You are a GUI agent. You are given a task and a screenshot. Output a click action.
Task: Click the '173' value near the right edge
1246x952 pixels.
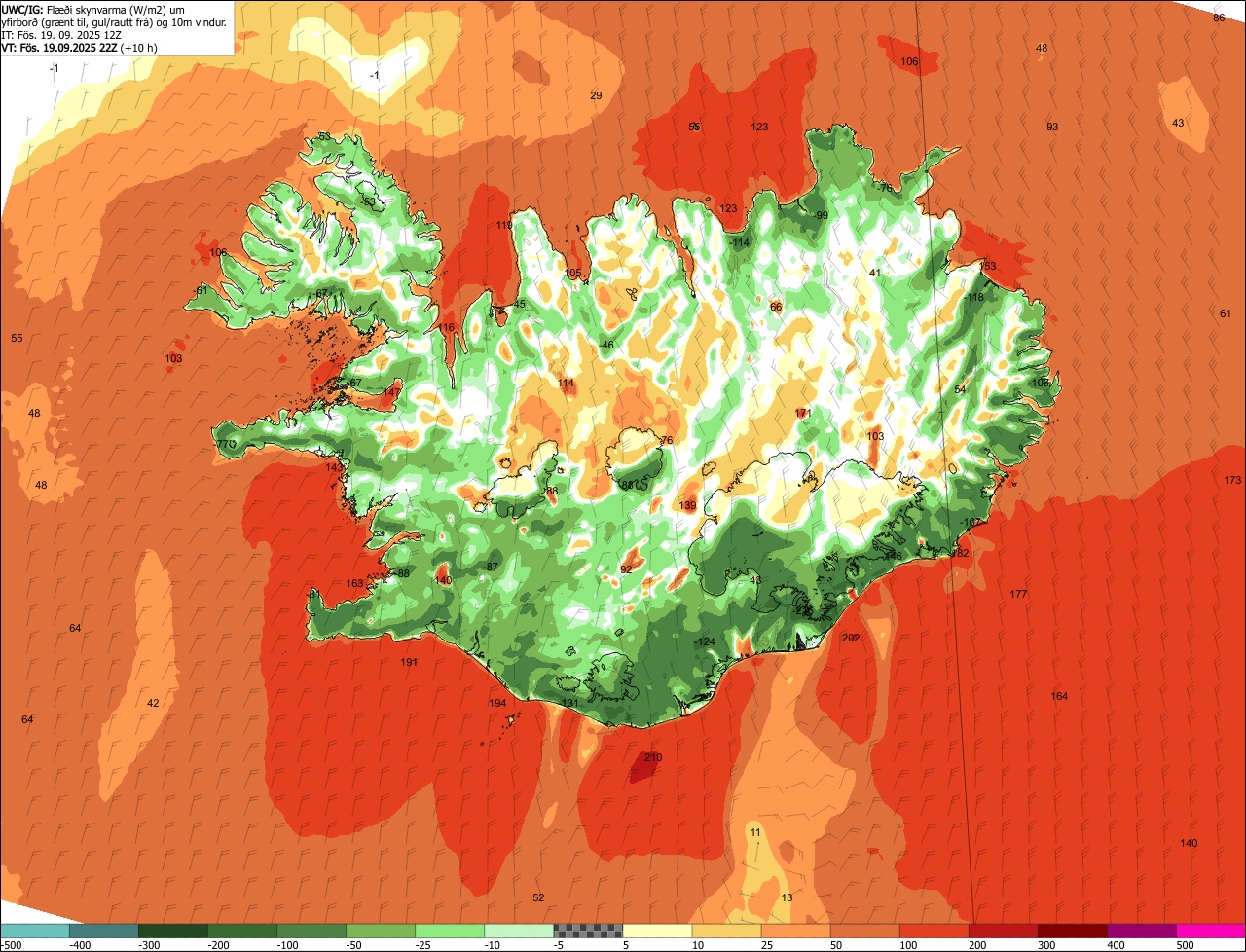pyautogui.click(x=1232, y=480)
